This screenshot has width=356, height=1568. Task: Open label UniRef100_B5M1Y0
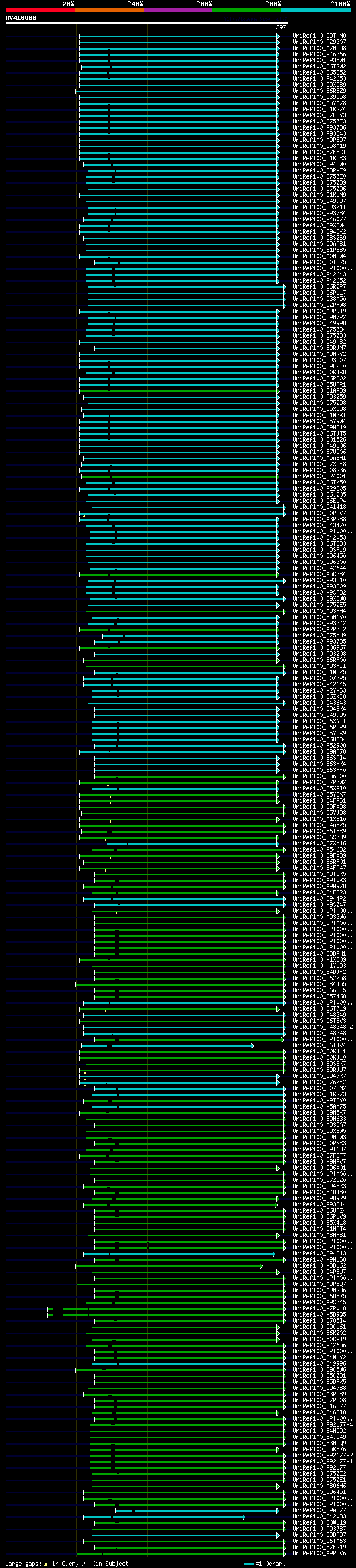[x=319, y=617]
